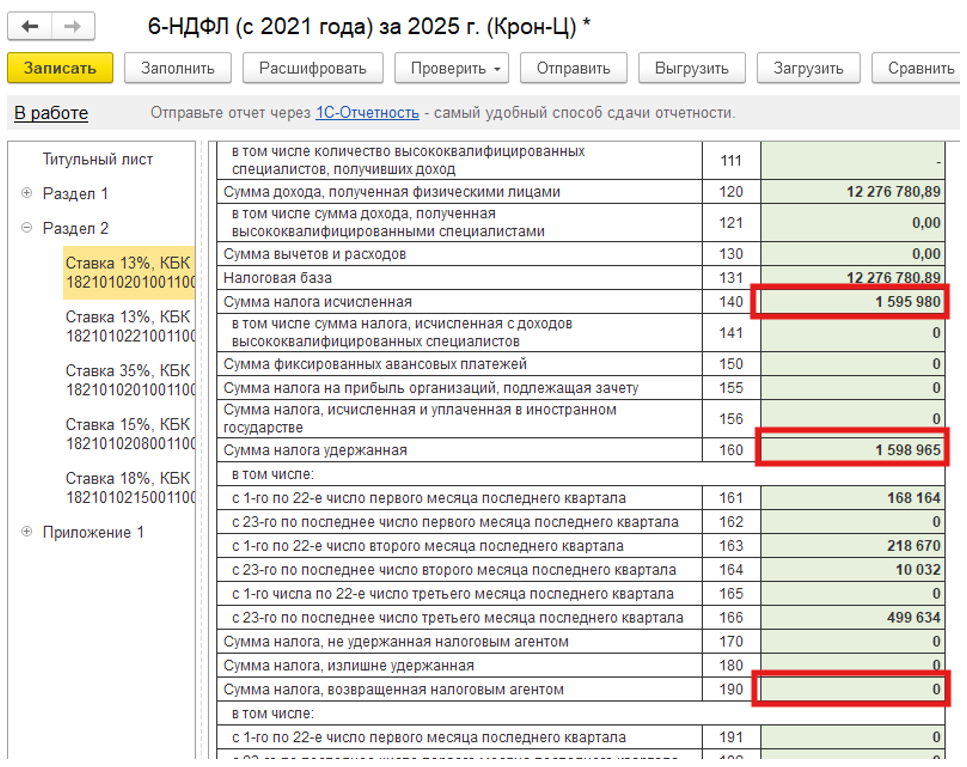The width and height of the screenshot is (967, 767).
Task: Select the Сумма налога удержанная value cell
Action: 850,451
